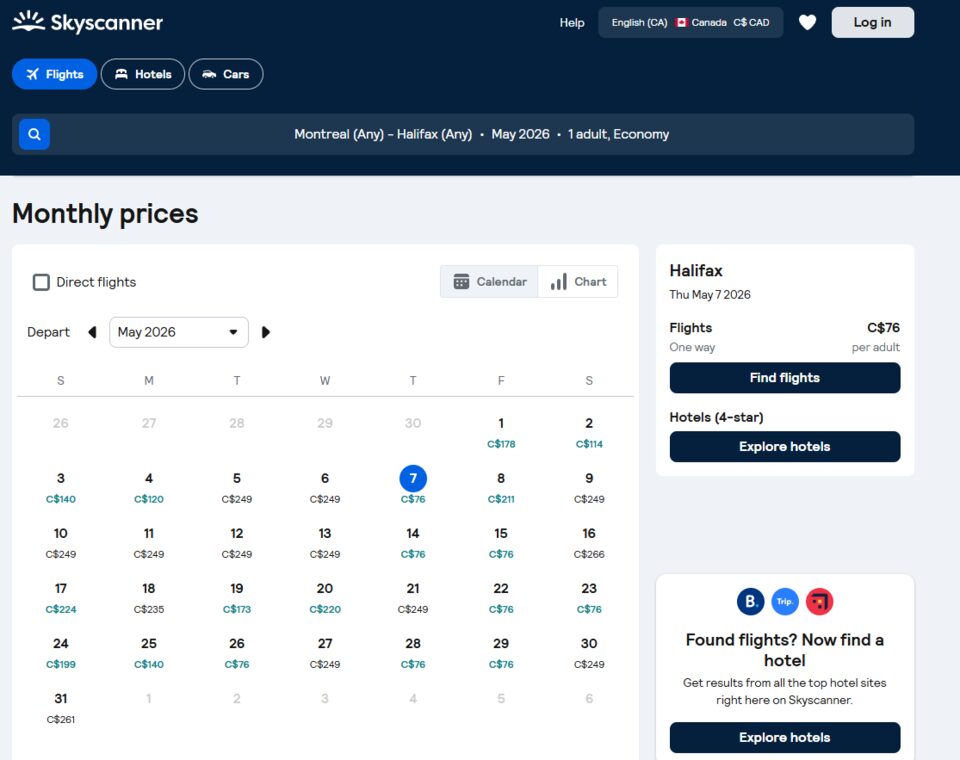The width and height of the screenshot is (960, 760).
Task: Enable the Direct flights checkbox
Action: tap(41, 282)
